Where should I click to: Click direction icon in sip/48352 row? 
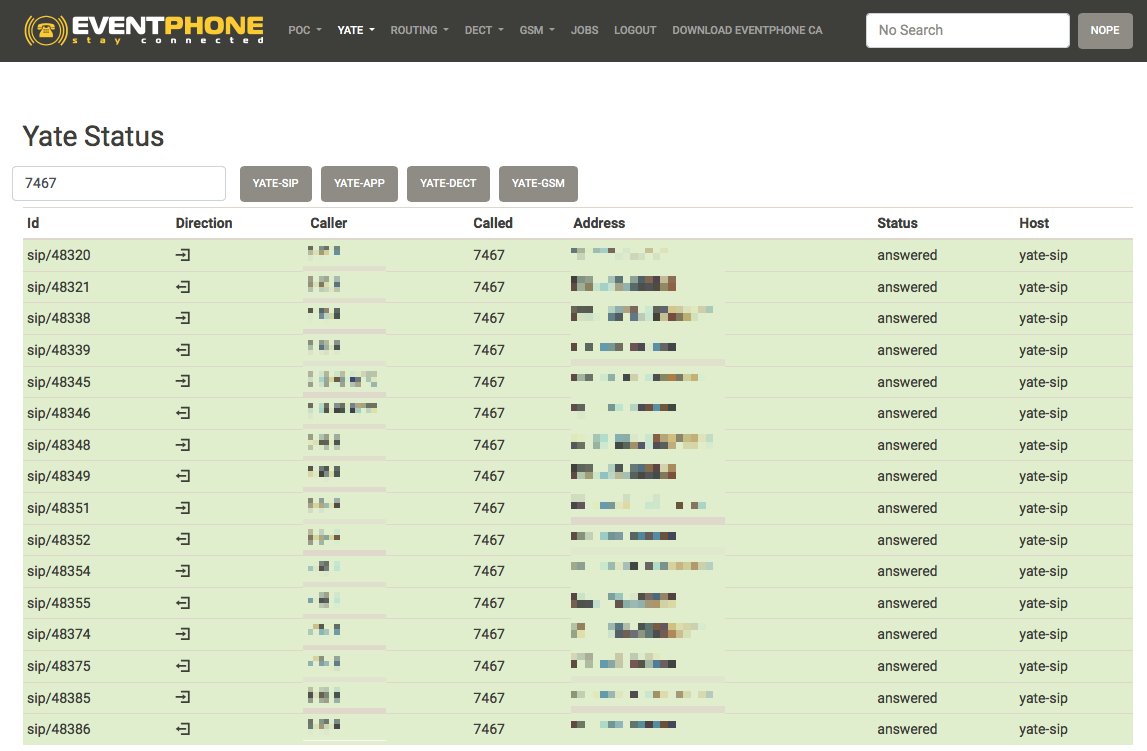(x=183, y=540)
